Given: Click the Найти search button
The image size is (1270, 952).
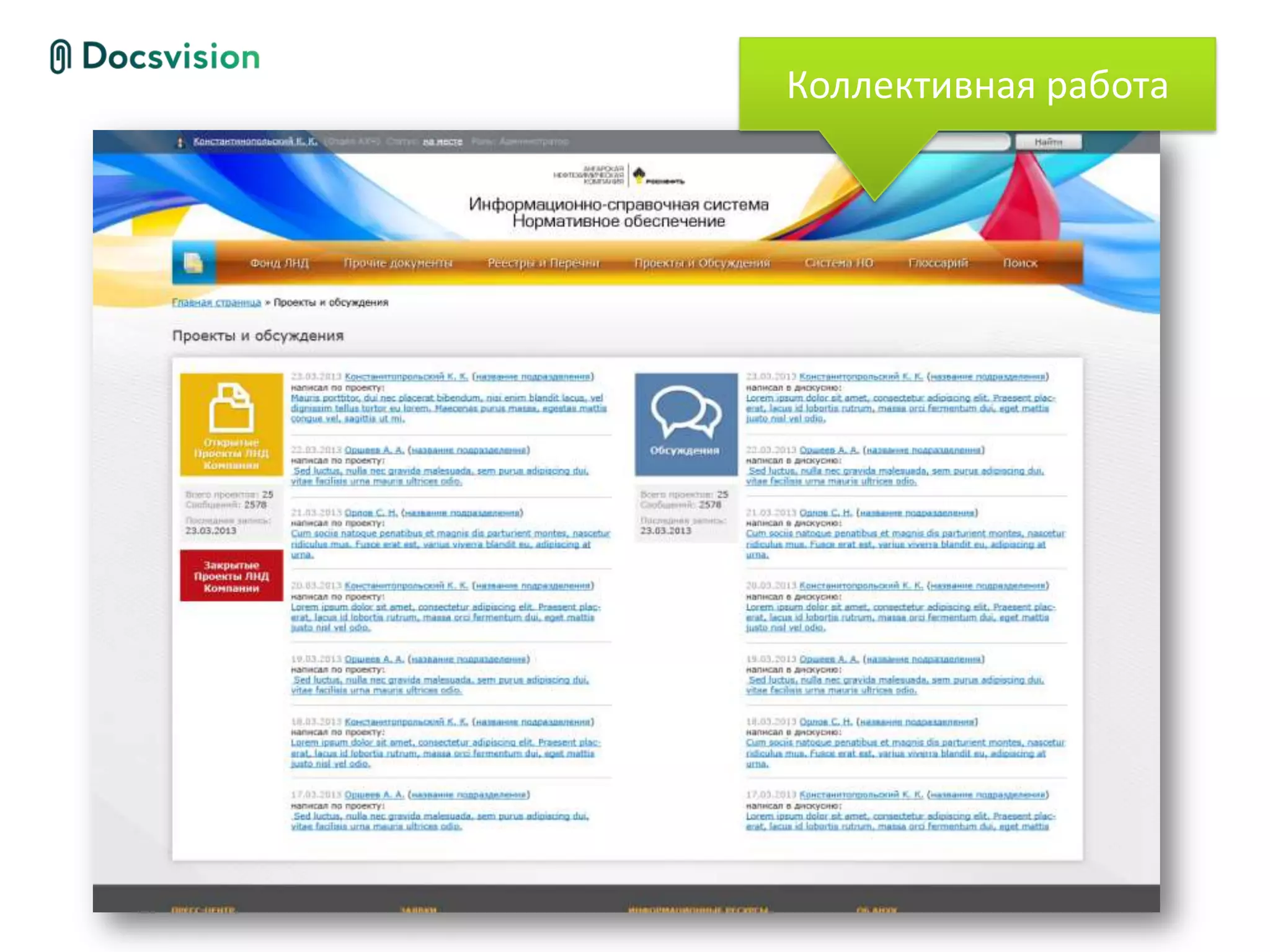Looking at the screenshot, I should pos(1049,142).
